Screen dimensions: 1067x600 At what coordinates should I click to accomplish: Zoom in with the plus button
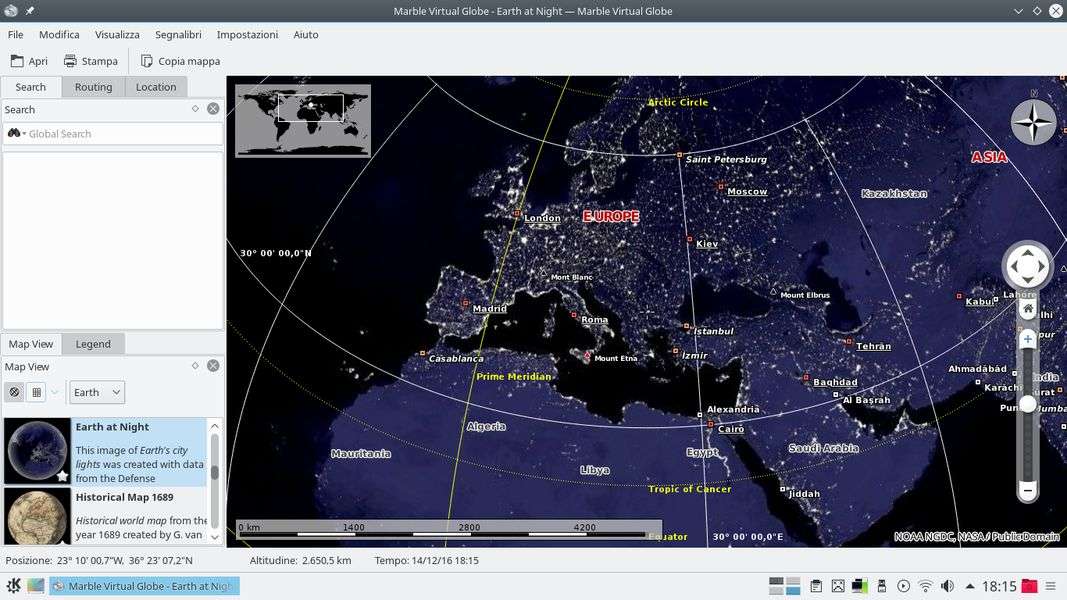click(x=1027, y=340)
